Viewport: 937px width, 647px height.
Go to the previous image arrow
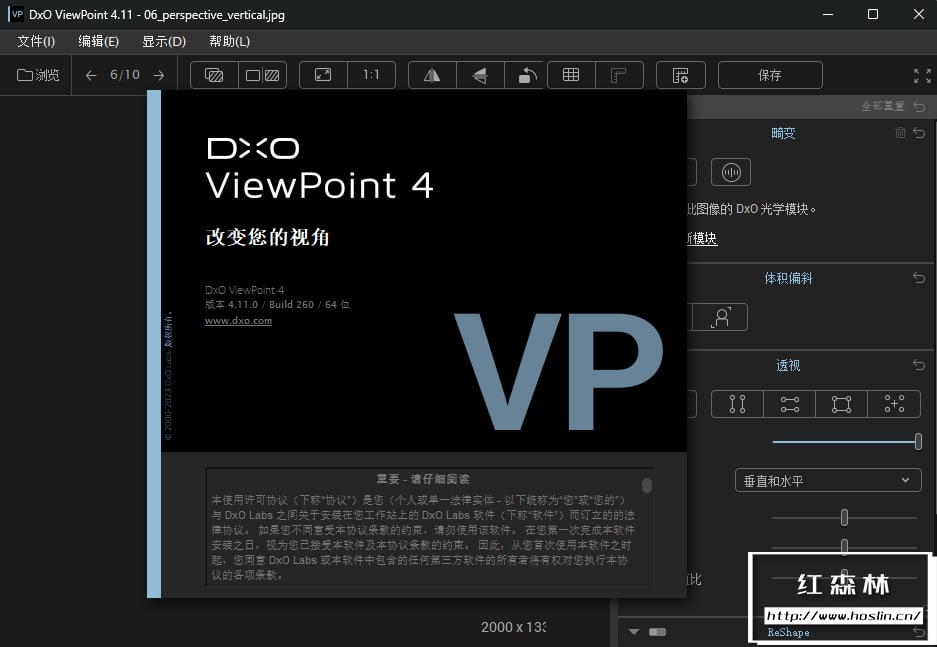click(x=91, y=75)
